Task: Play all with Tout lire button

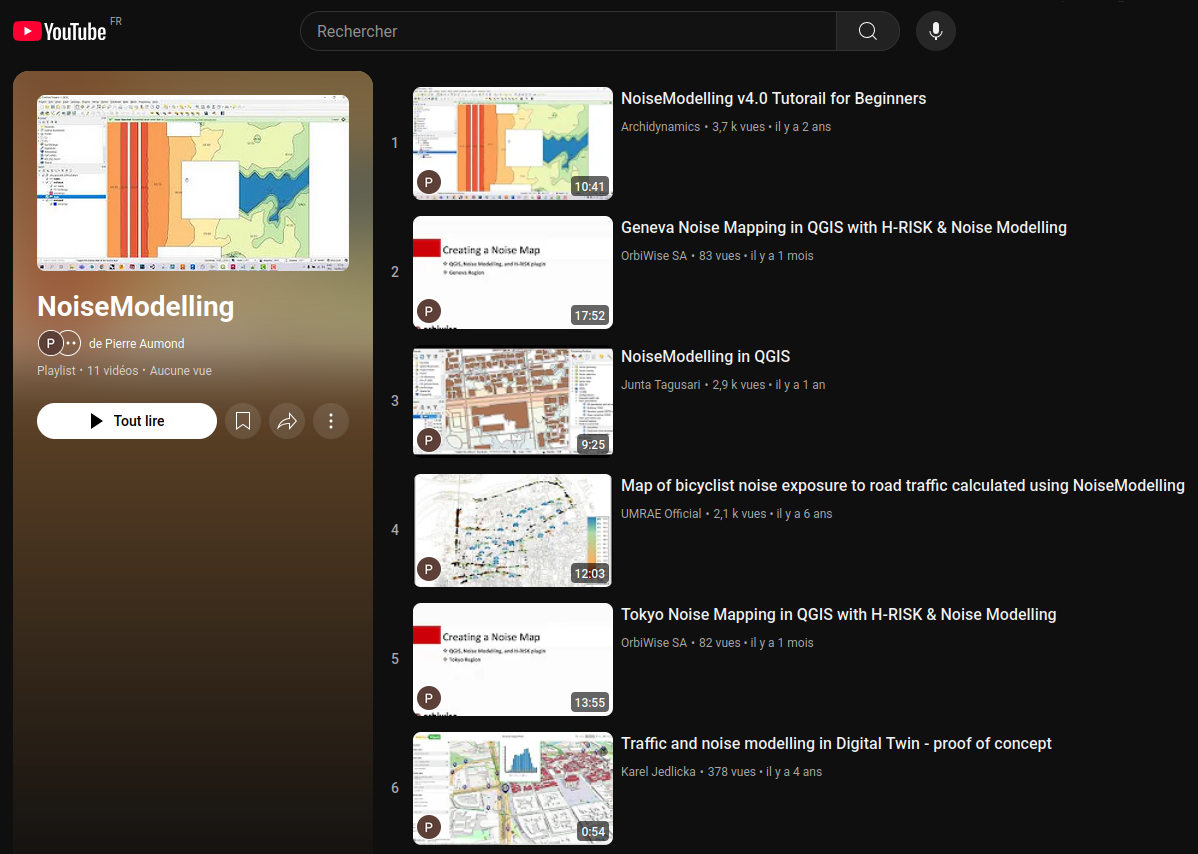Action: (x=127, y=421)
